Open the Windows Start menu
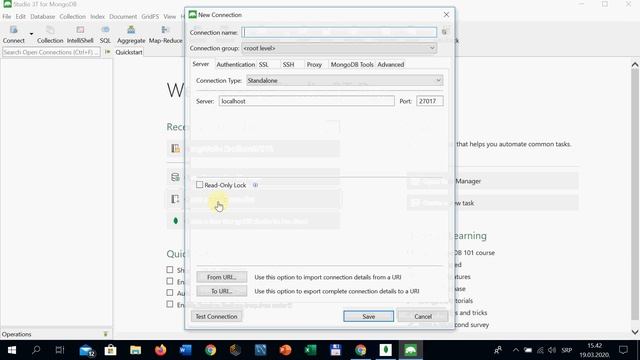Screen dimensions: 640x360 [12, 350]
